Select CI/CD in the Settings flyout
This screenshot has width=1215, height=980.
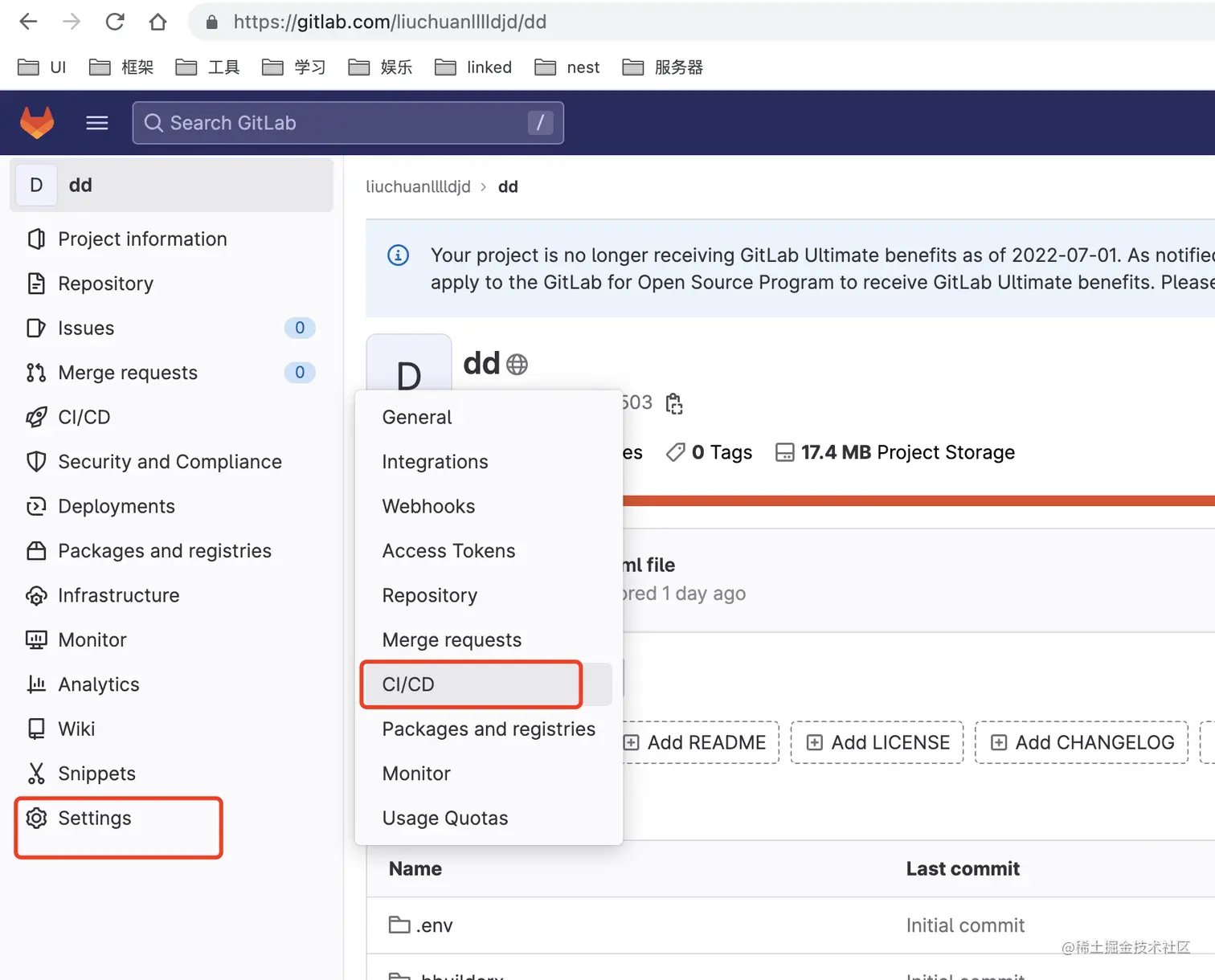pos(489,684)
